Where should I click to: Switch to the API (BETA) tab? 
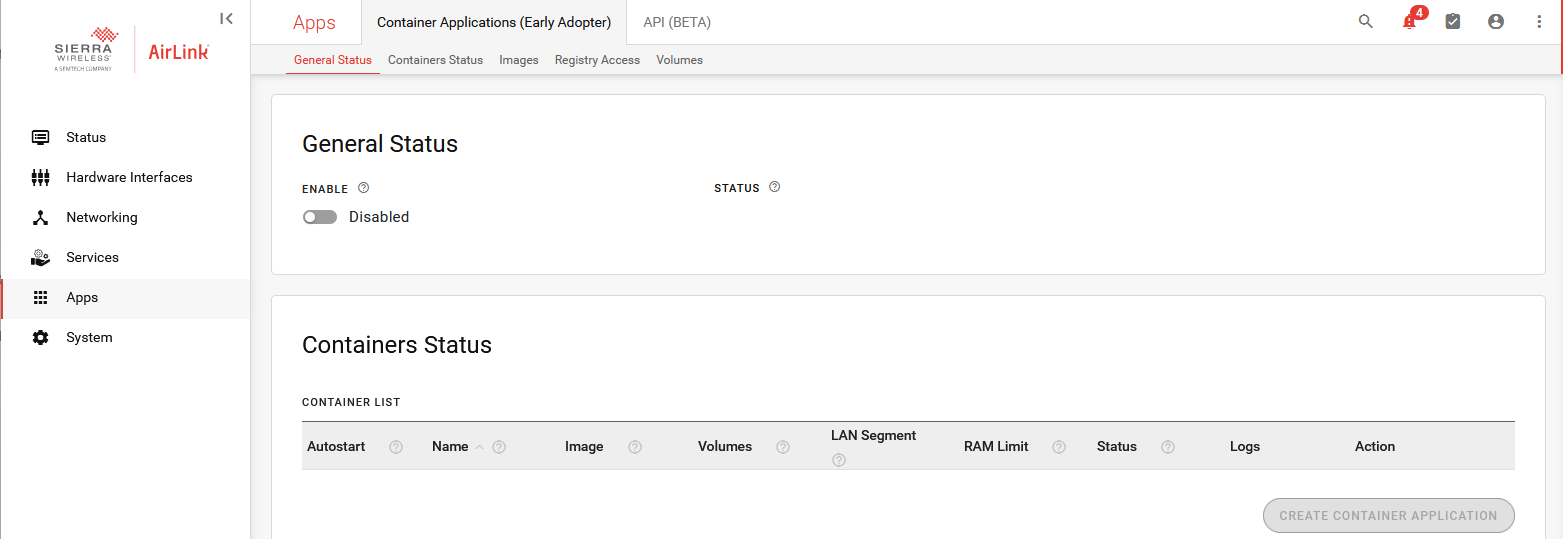[677, 22]
